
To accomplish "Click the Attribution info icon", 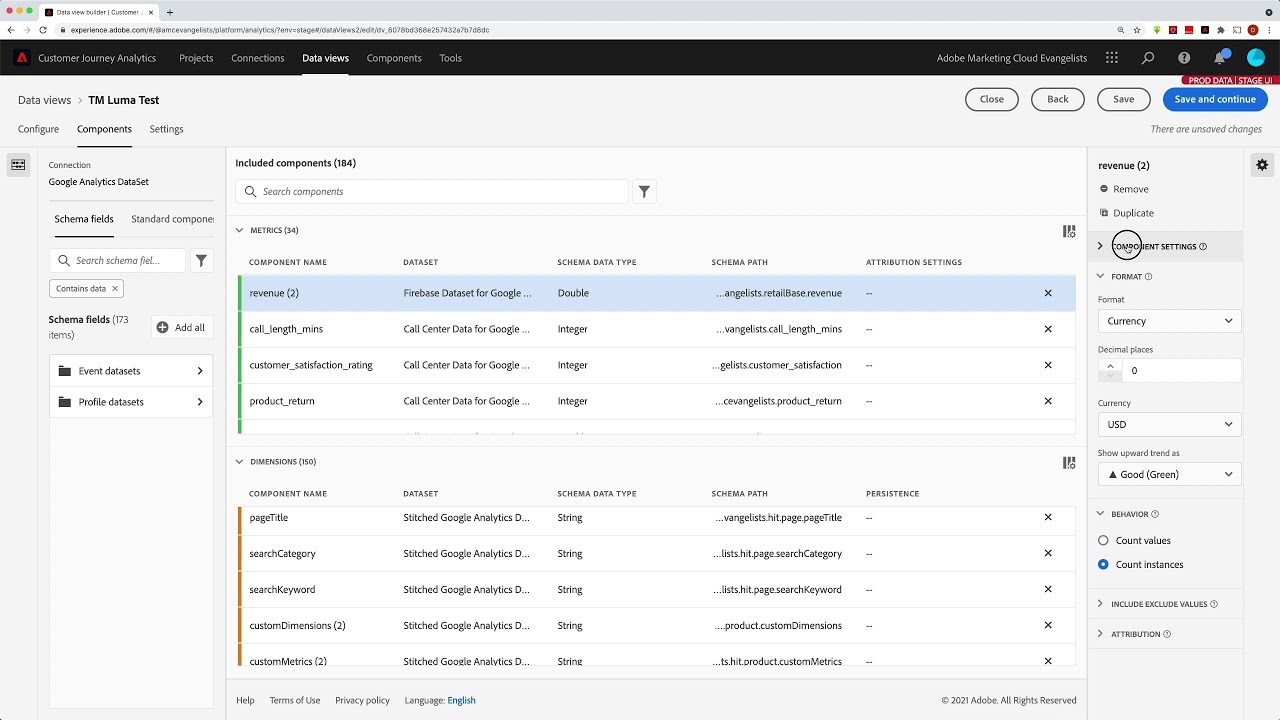I will tap(1167, 634).
